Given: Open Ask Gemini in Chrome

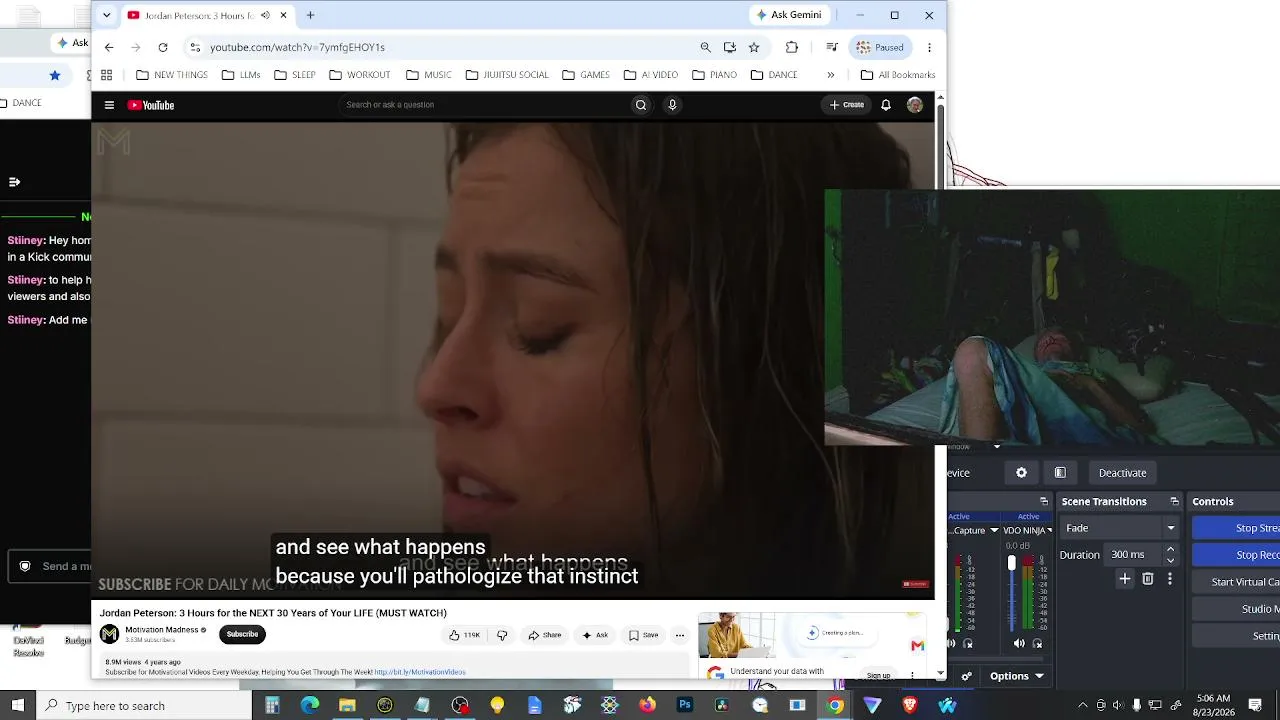Looking at the screenshot, I should [x=790, y=15].
